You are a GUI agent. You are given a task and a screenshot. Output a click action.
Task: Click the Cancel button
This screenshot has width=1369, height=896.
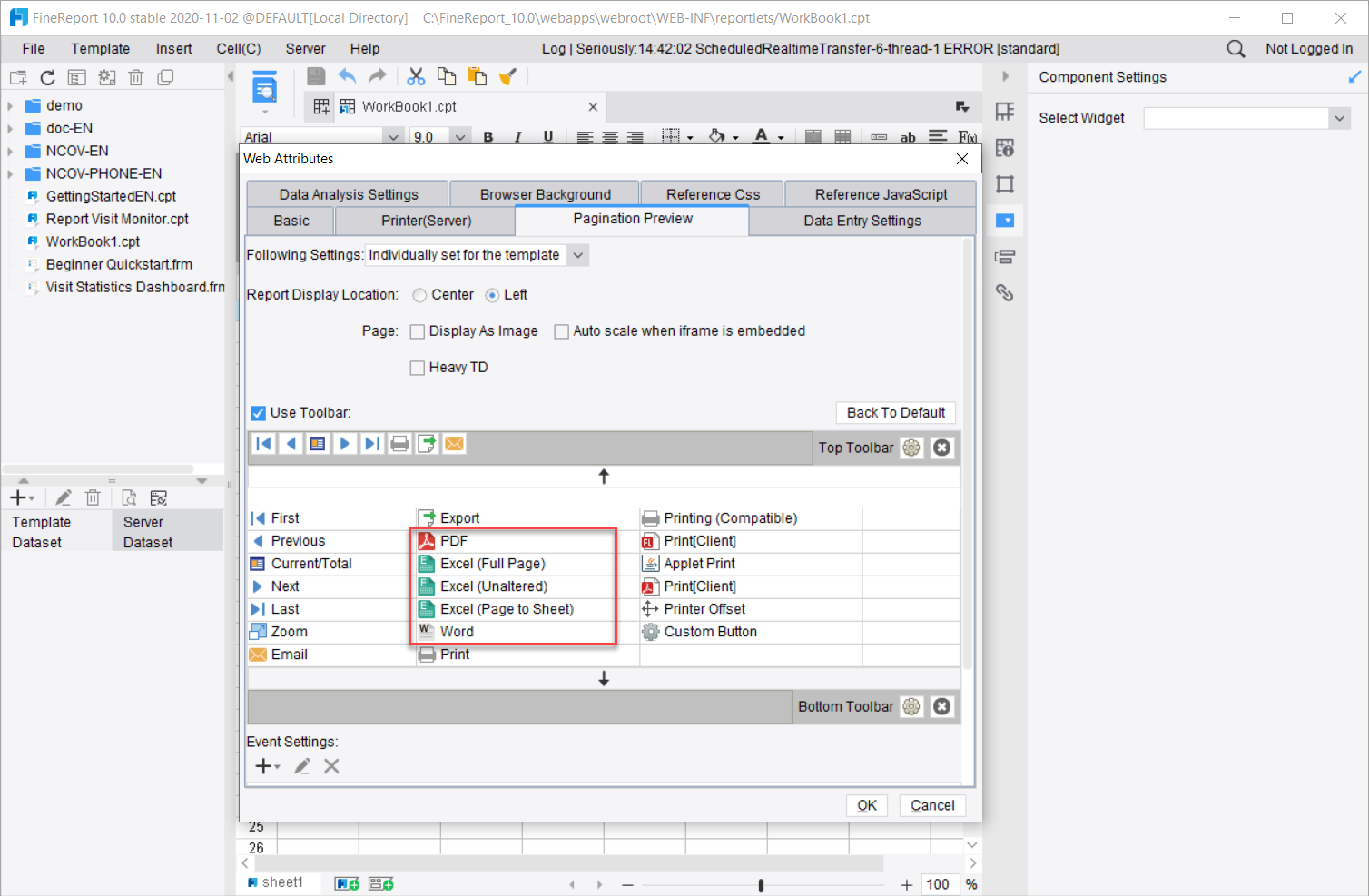click(x=932, y=805)
